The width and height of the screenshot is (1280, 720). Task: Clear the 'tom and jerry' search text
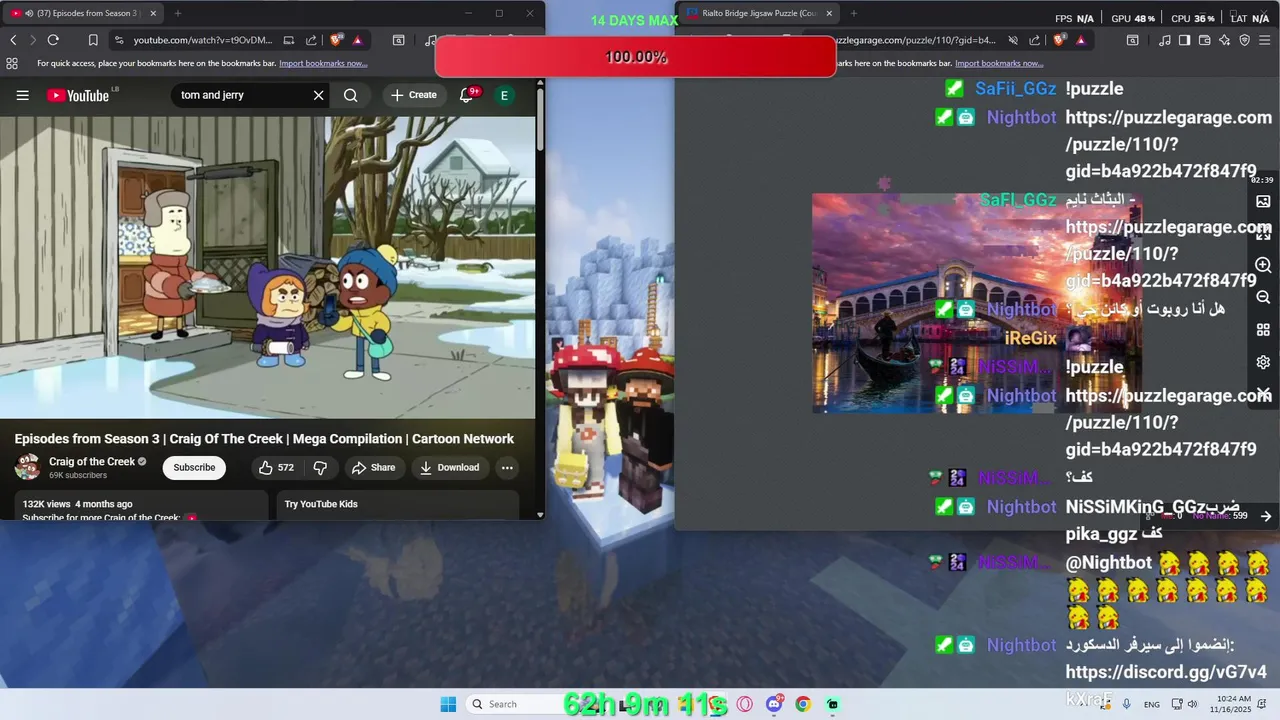[318, 95]
